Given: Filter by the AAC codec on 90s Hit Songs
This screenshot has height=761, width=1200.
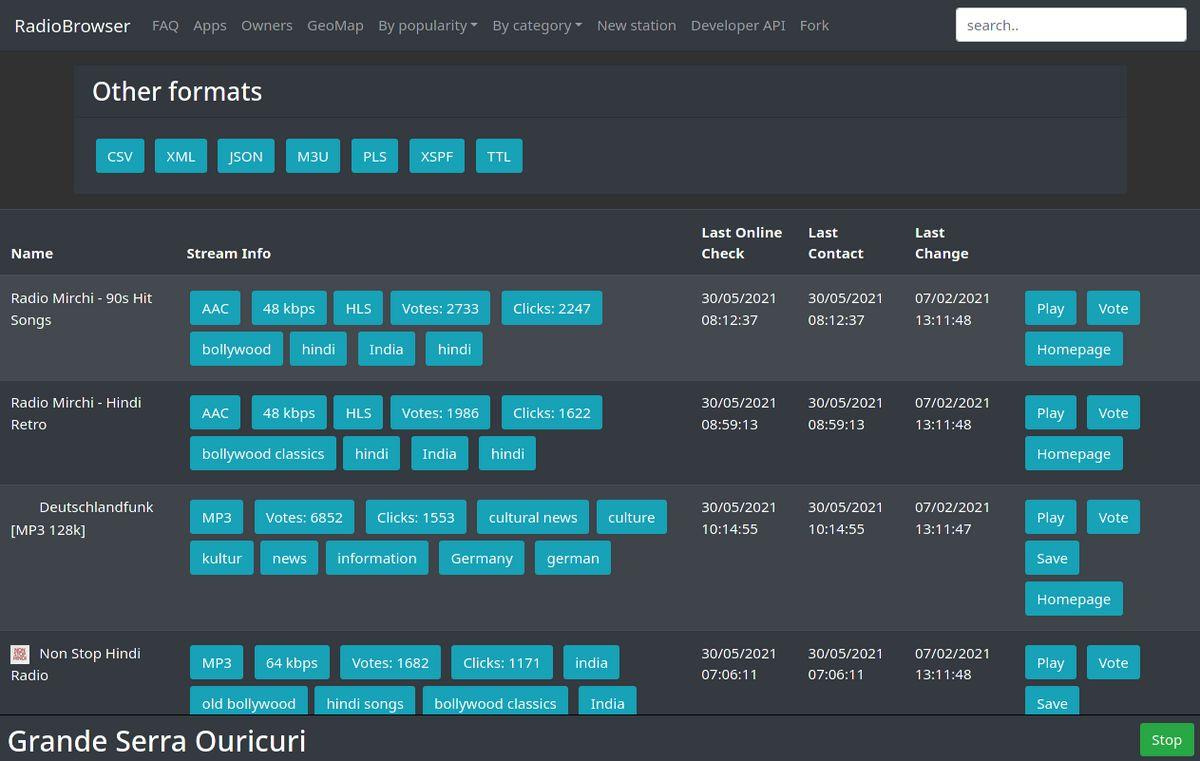Looking at the screenshot, I should 215,309.
